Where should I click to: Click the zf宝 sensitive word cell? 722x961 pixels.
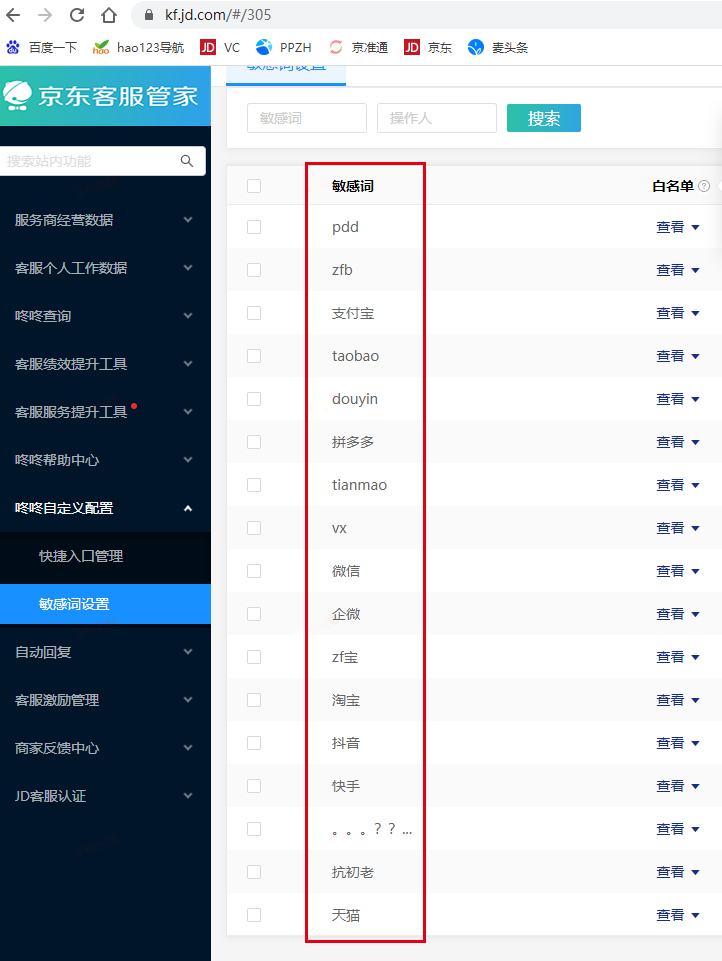[x=344, y=657]
